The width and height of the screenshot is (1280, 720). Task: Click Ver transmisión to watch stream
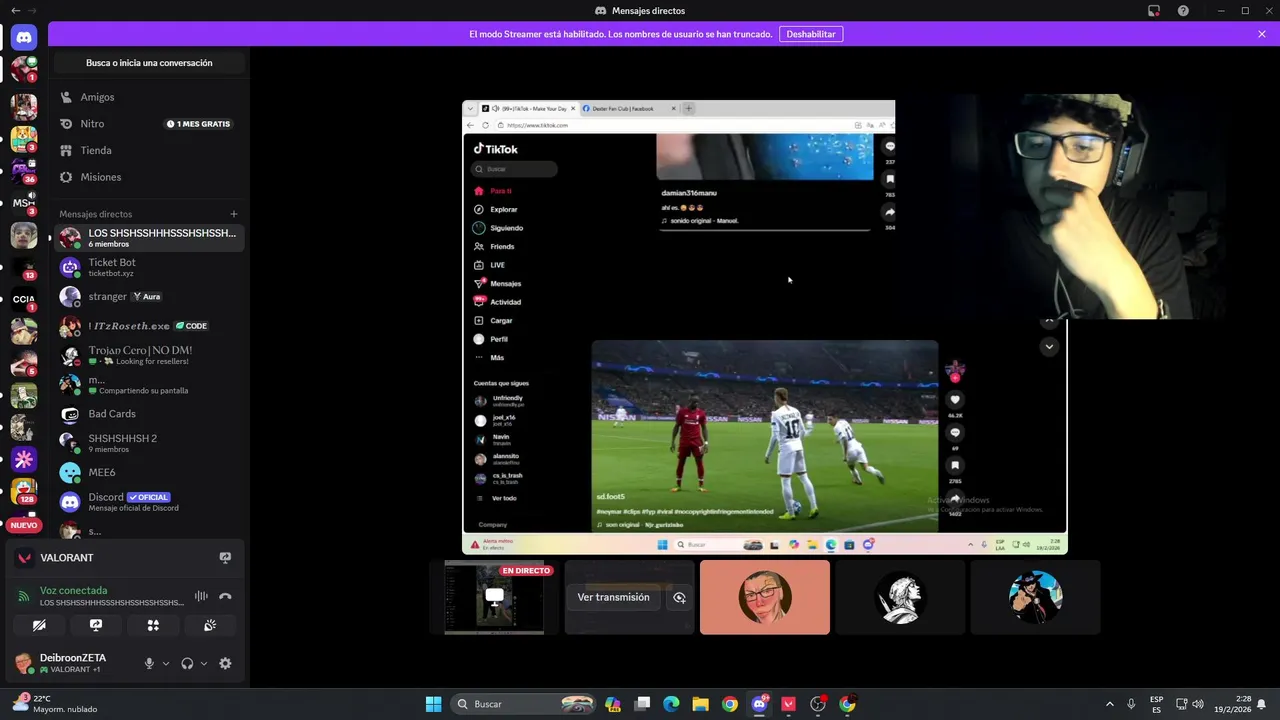tap(613, 597)
